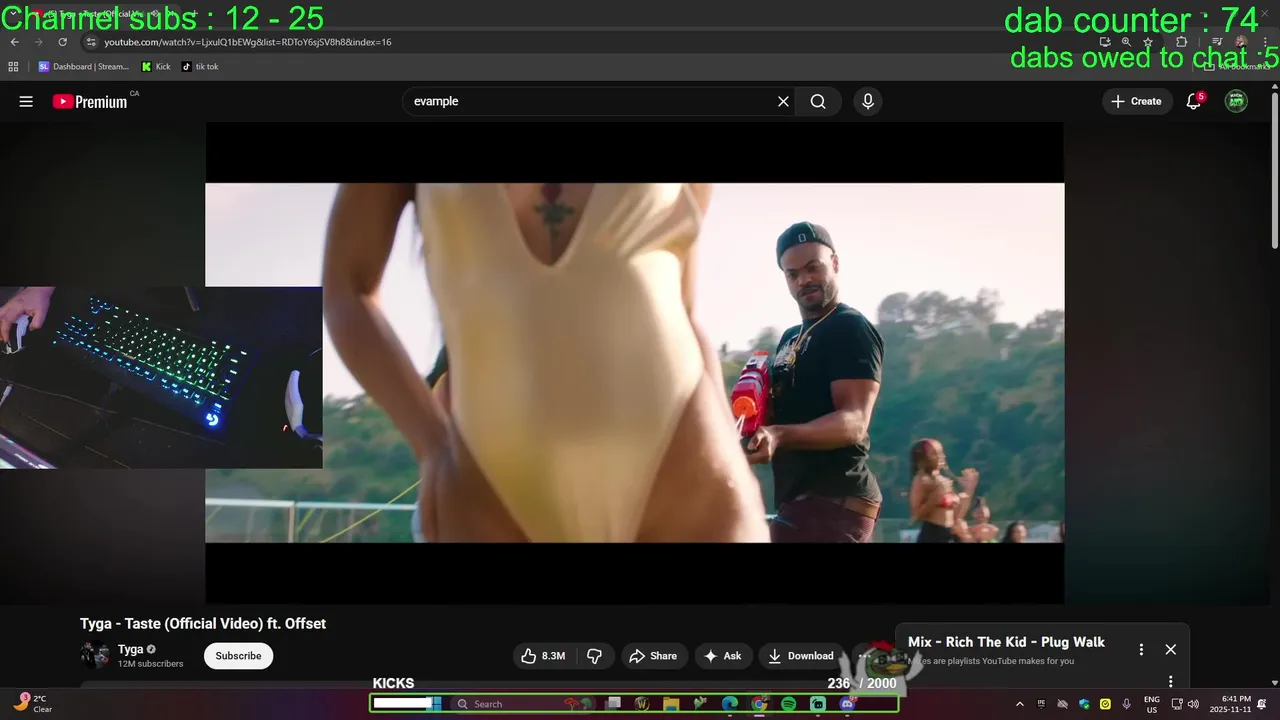The image size is (1280, 720).
Task: Go back in browser history
Action: (14, 42)
